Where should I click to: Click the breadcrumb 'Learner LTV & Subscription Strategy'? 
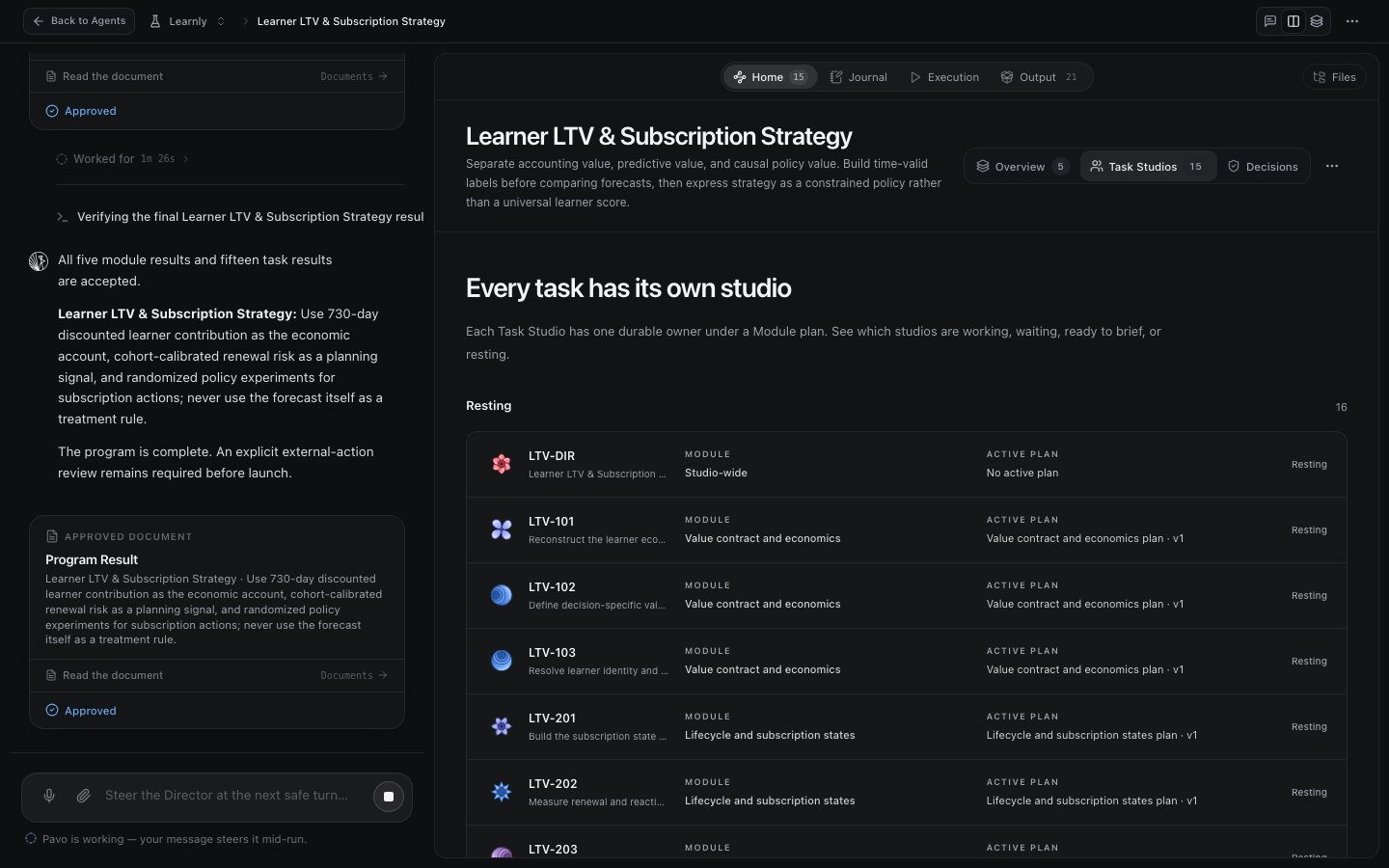click(351, 21)
